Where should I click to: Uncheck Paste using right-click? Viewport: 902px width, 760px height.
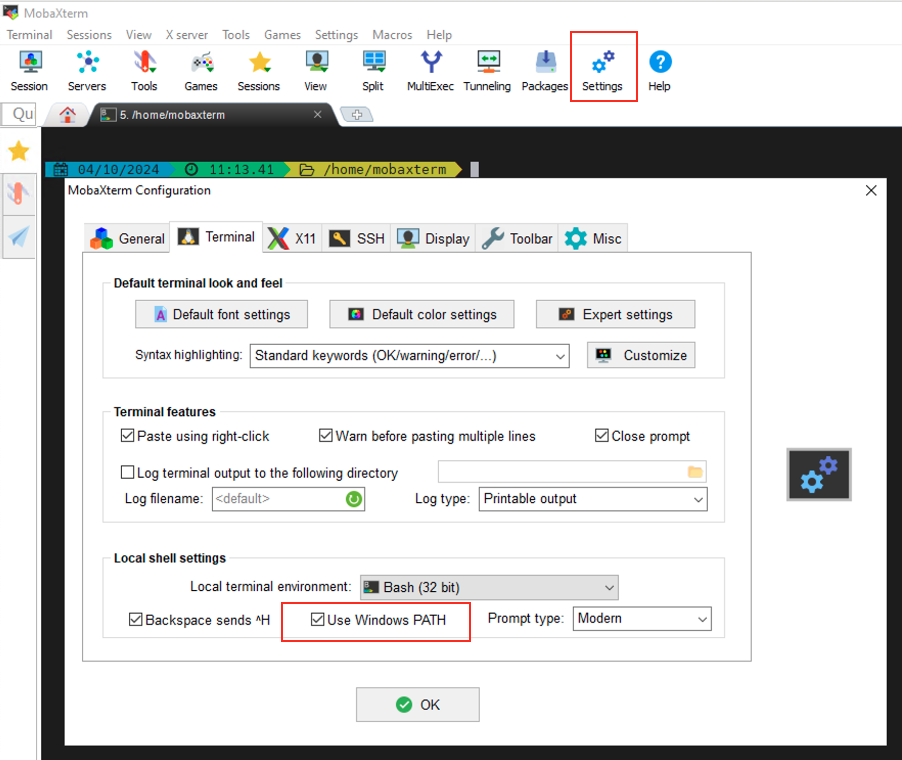pyautogui.click(x=128, y=436)
